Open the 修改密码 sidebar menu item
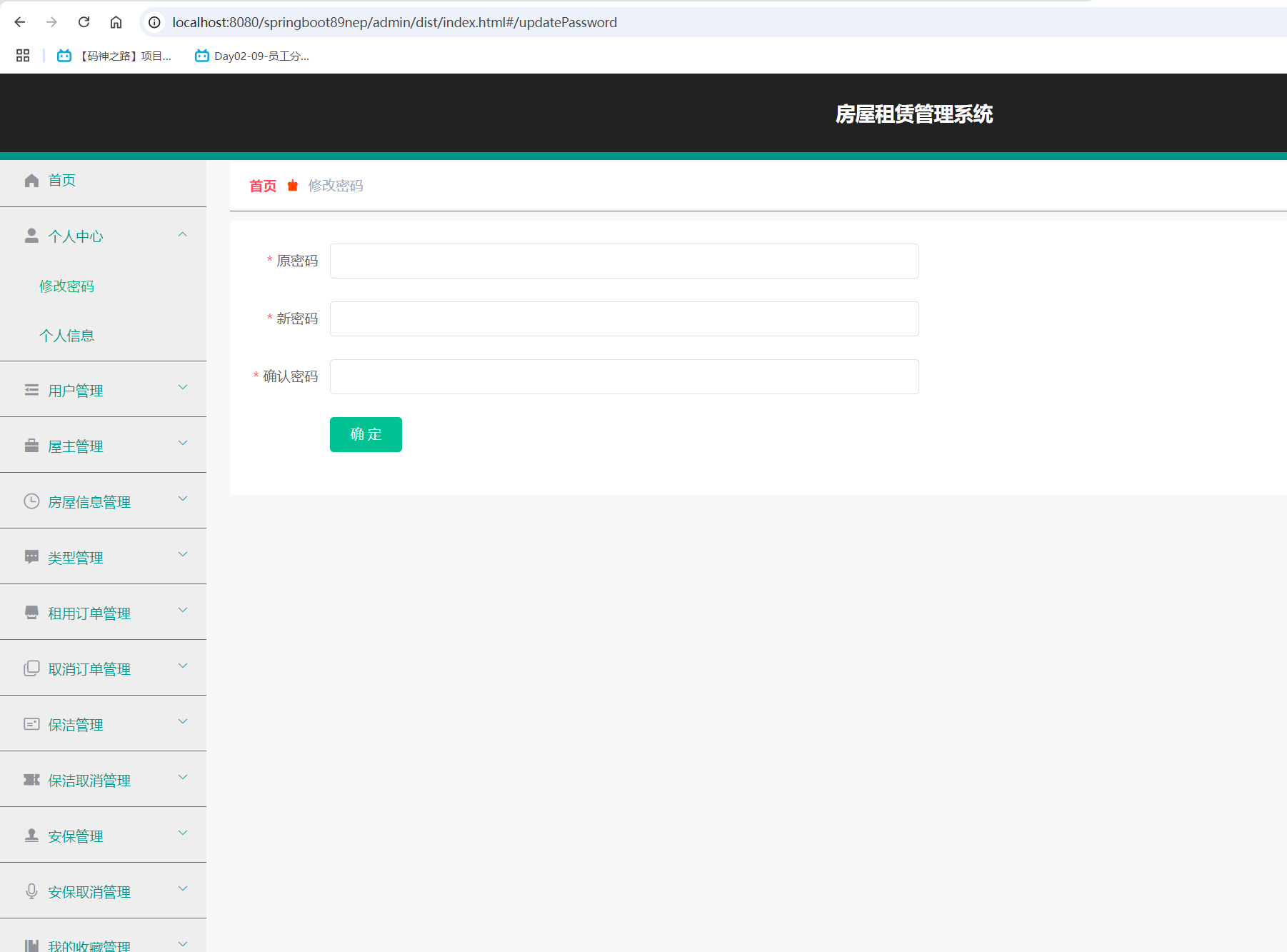This screenshot has width=1287, height=952. point(67,286)
